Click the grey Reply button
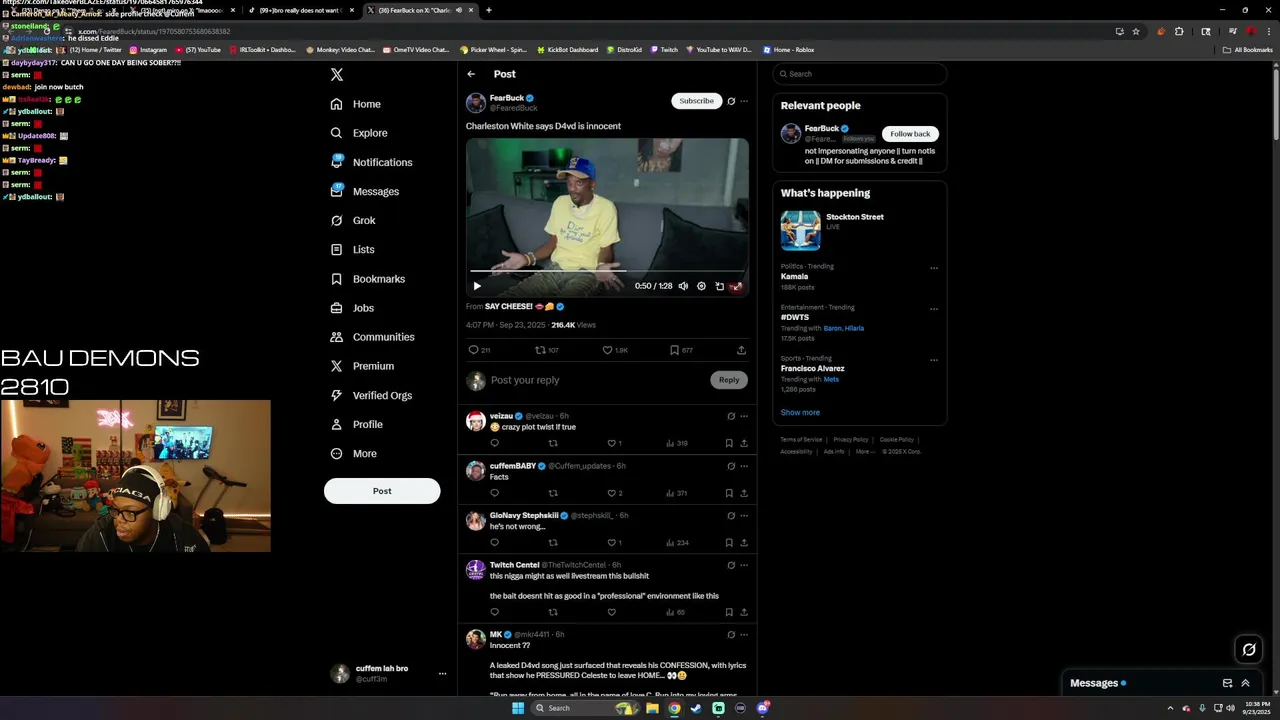 [x=729, y=380]
